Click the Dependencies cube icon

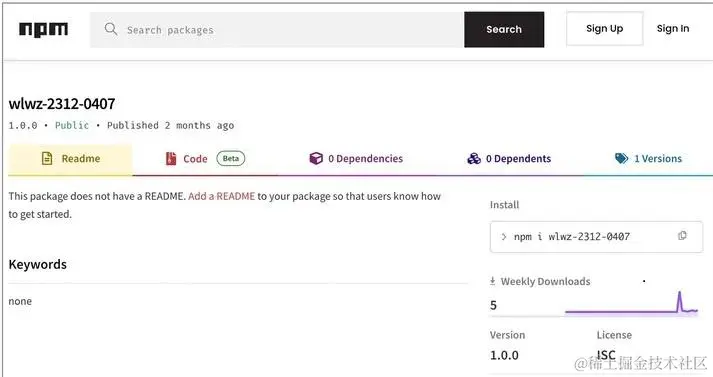pyautogui.click(x=316, y=158)
